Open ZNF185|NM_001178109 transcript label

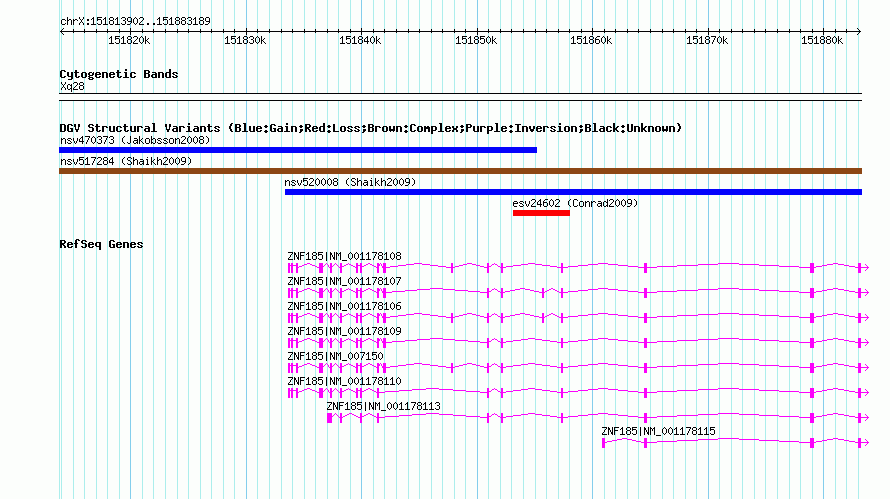344,331
